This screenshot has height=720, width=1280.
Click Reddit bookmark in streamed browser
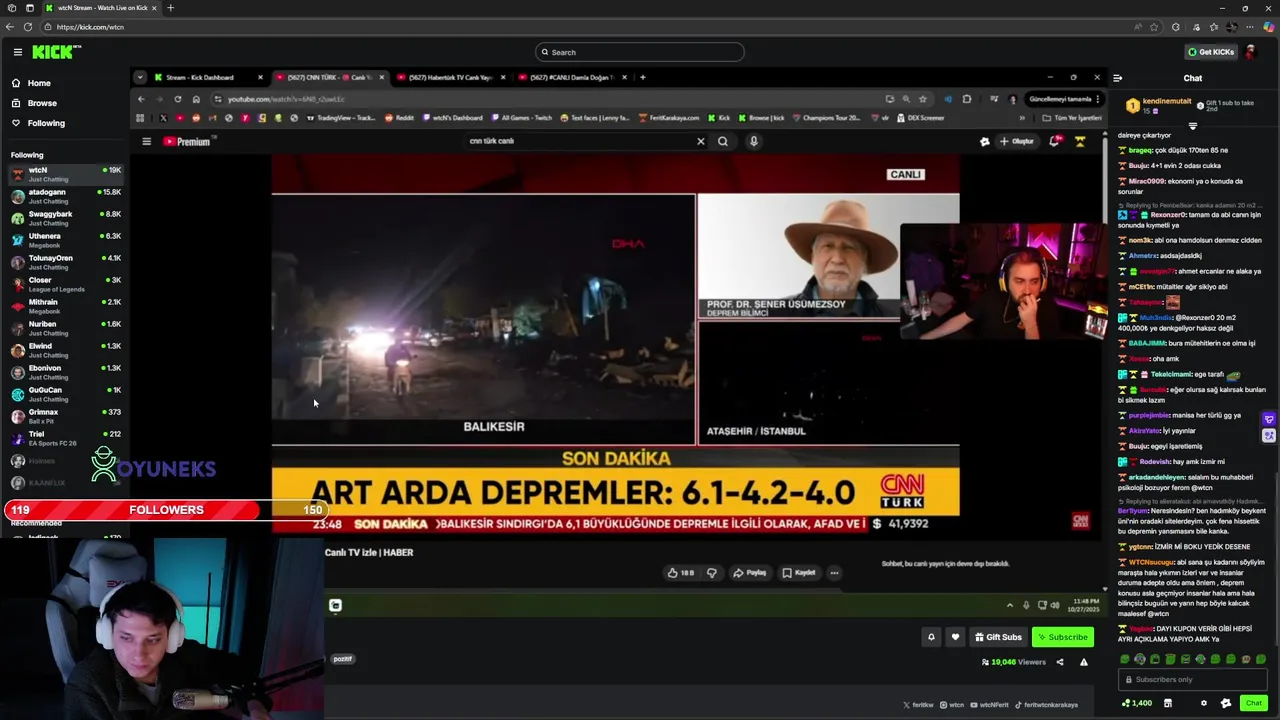(399, 118)
